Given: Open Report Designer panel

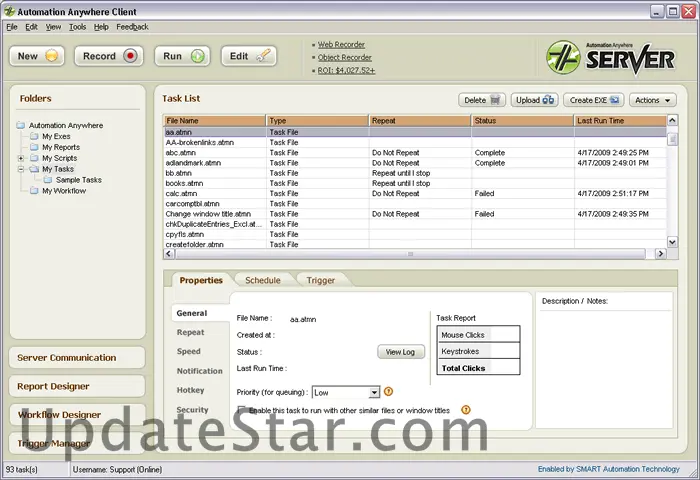Looking at the screenshot, I should [77, 386].
